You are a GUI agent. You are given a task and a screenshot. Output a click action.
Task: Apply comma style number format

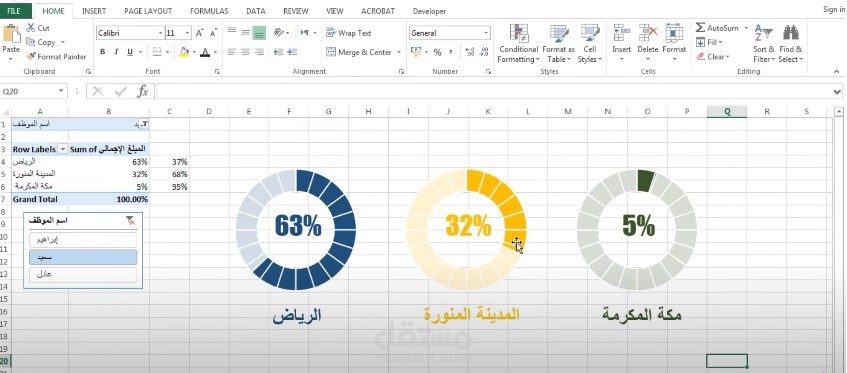pyautogui.click(x=450, y=52)
